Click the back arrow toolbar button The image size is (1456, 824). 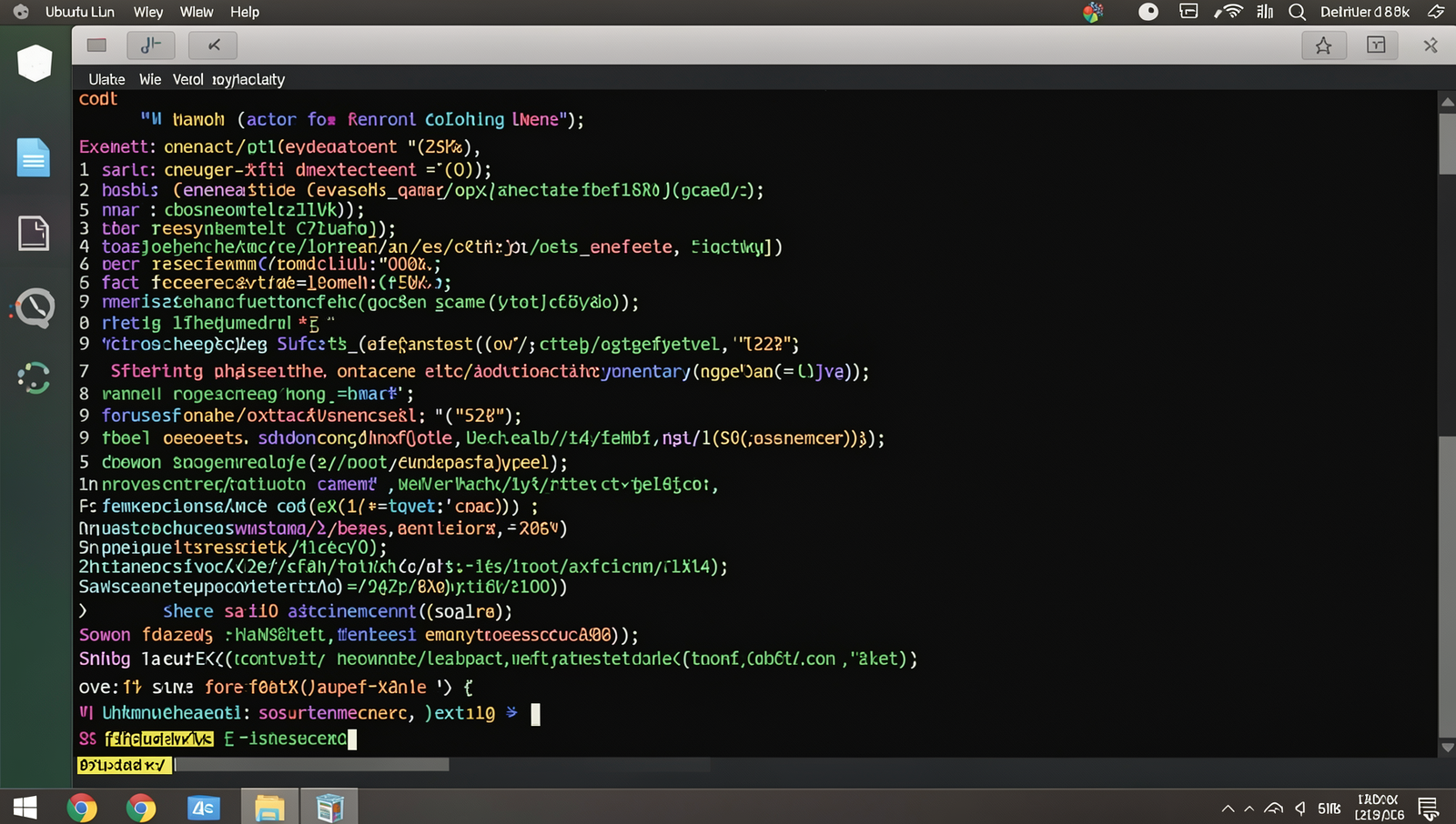(213, 45)
